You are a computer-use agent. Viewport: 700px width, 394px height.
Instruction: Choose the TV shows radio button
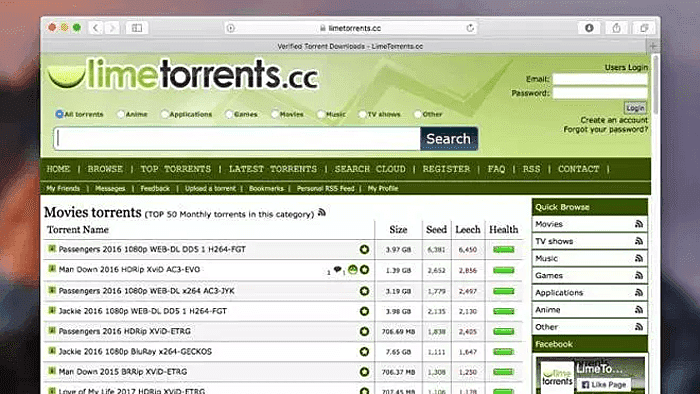pos(362,114)
